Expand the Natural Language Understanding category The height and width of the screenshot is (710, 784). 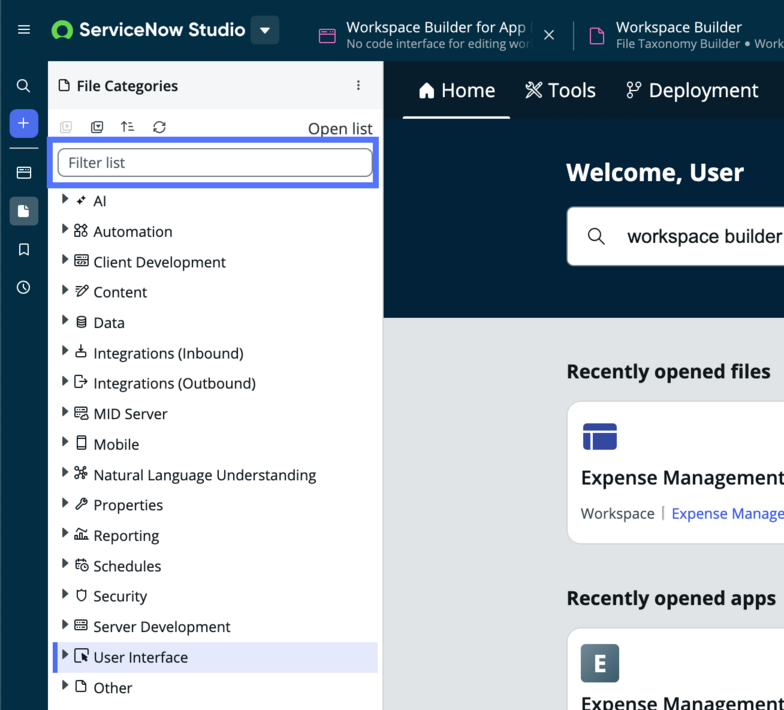pos(64,472)
